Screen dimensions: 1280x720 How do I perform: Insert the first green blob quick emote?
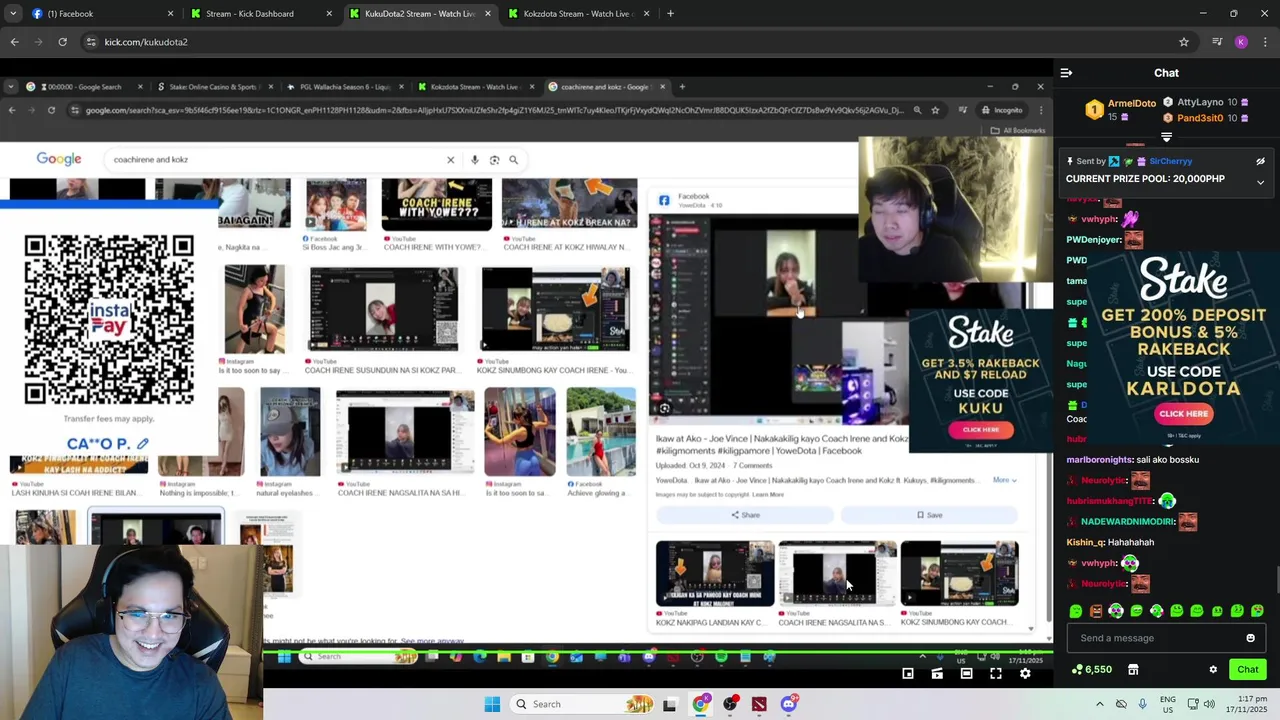point(1076,611)
